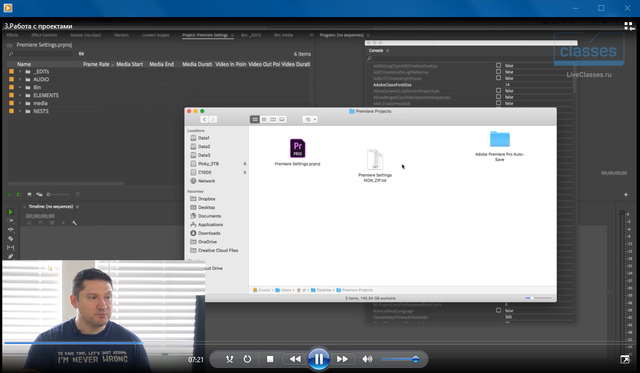Click the fast forward button
Viewport: 640px width, 373px height.
pyautogui.click(x=342, y=359)
